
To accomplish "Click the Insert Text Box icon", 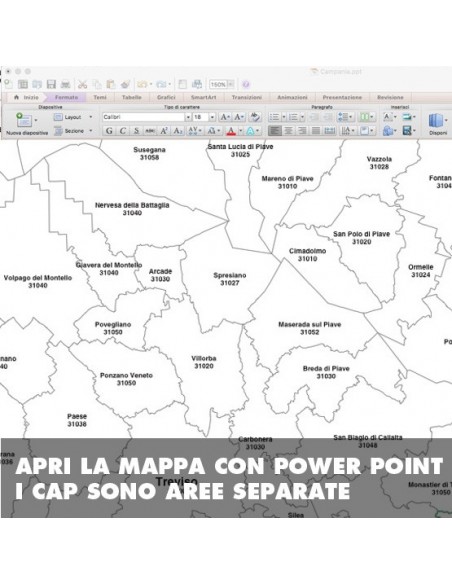I will (x=388, y=117).
